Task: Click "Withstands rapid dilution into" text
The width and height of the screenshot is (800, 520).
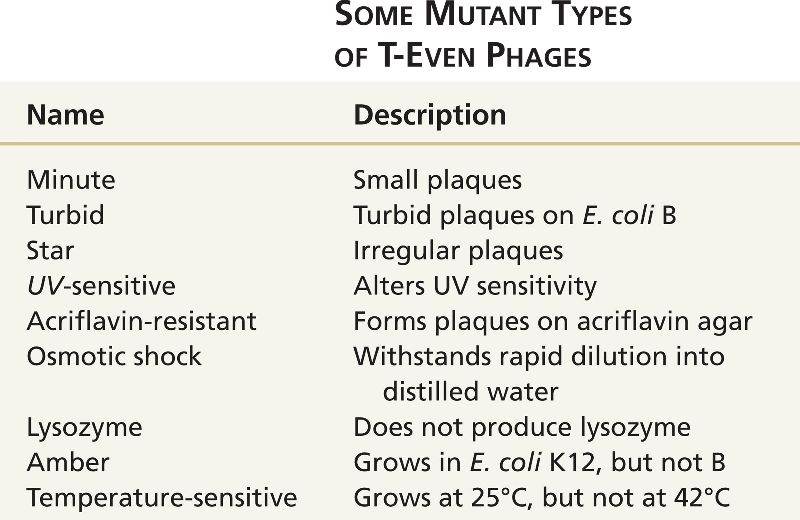Action: [539, 356]
